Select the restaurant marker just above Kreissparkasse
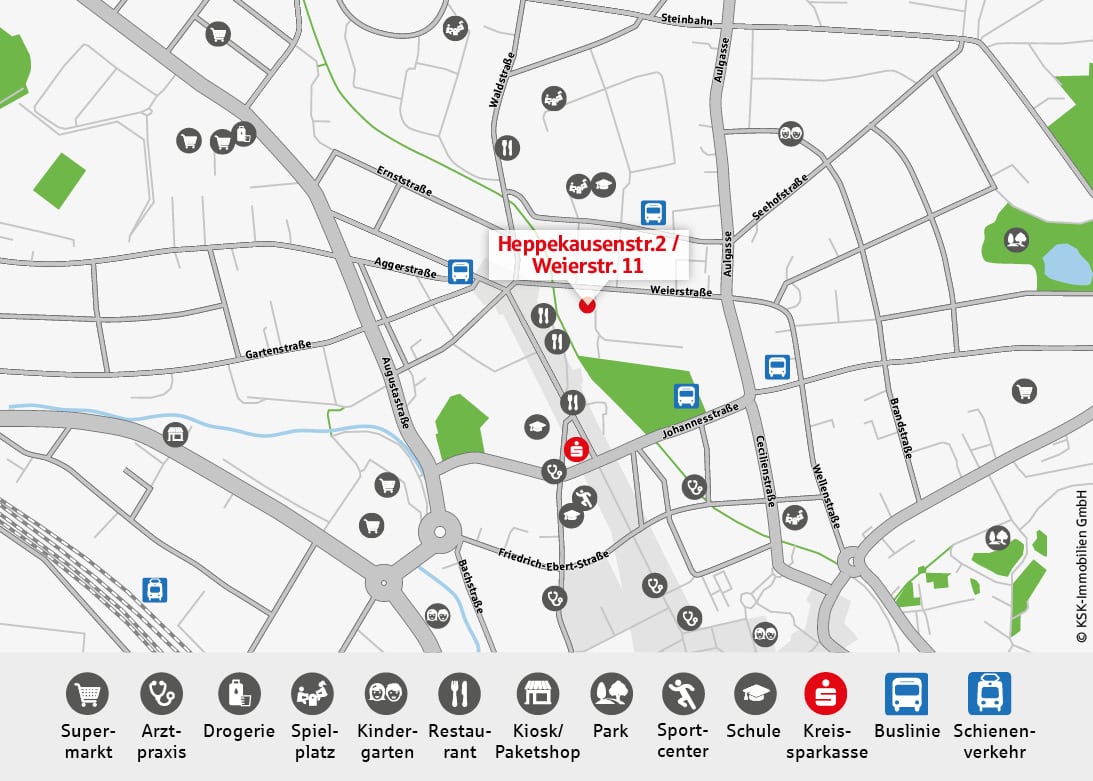1093x781 pixels. pos(572,402)
